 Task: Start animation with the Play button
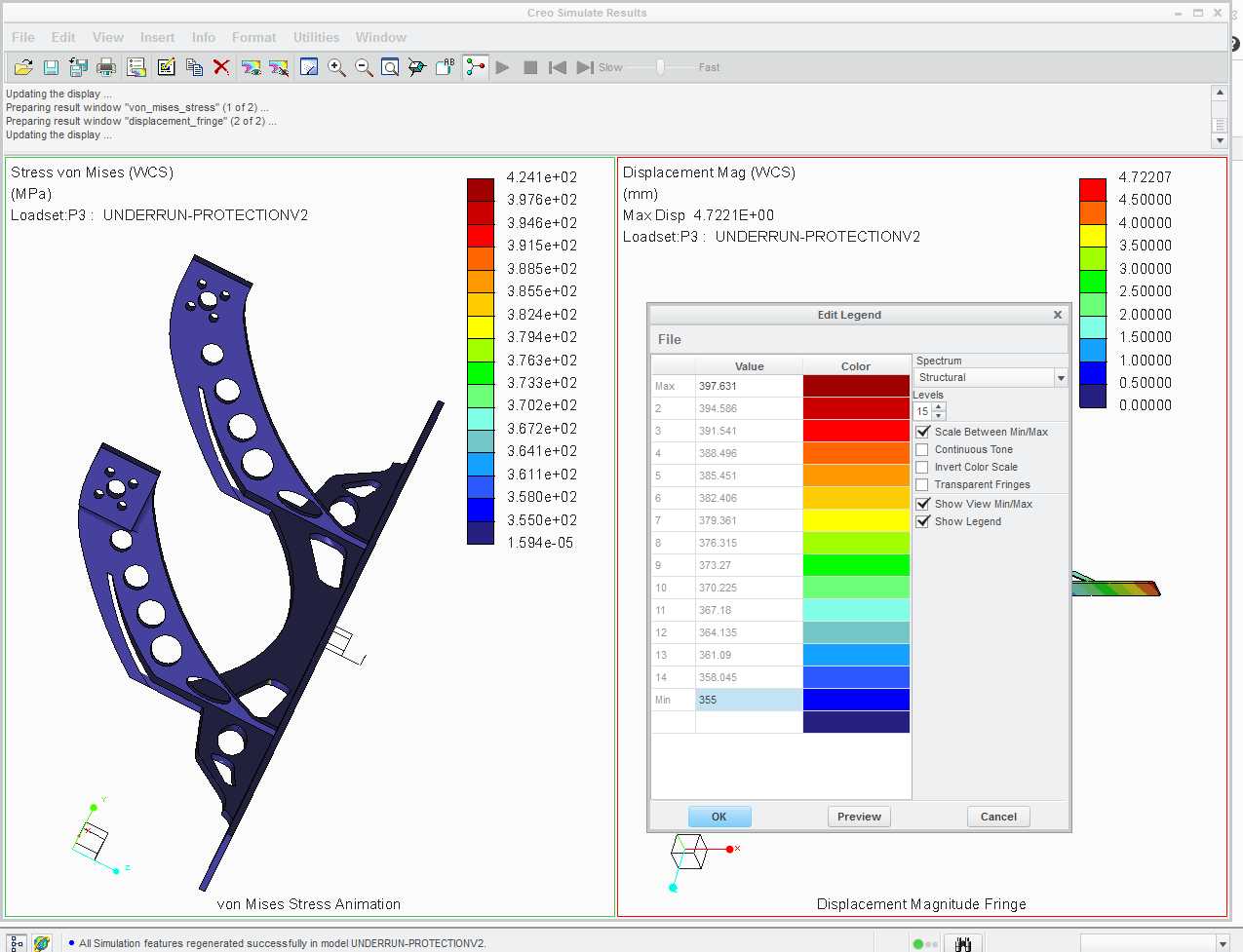click(x=503, y=67)
